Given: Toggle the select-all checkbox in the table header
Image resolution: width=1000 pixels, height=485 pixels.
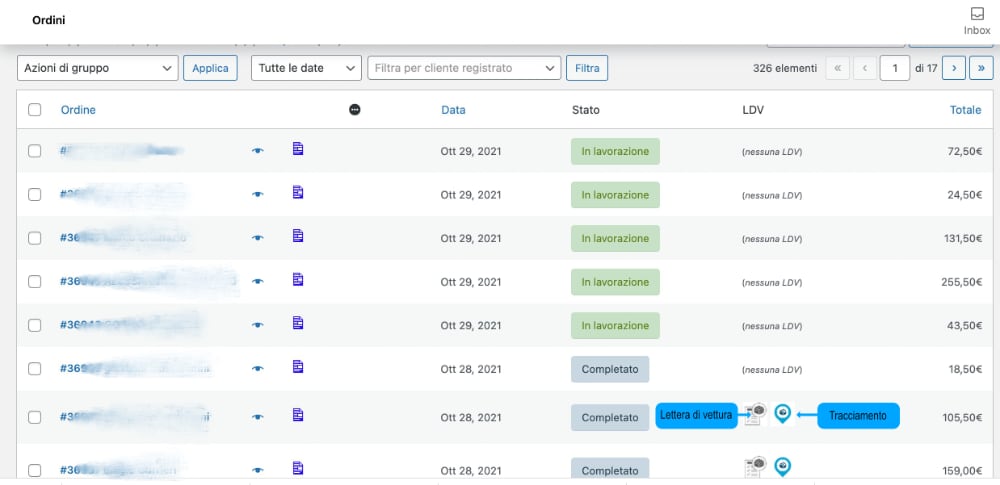Looking at the screenshot, I should (x=35, y=110).
